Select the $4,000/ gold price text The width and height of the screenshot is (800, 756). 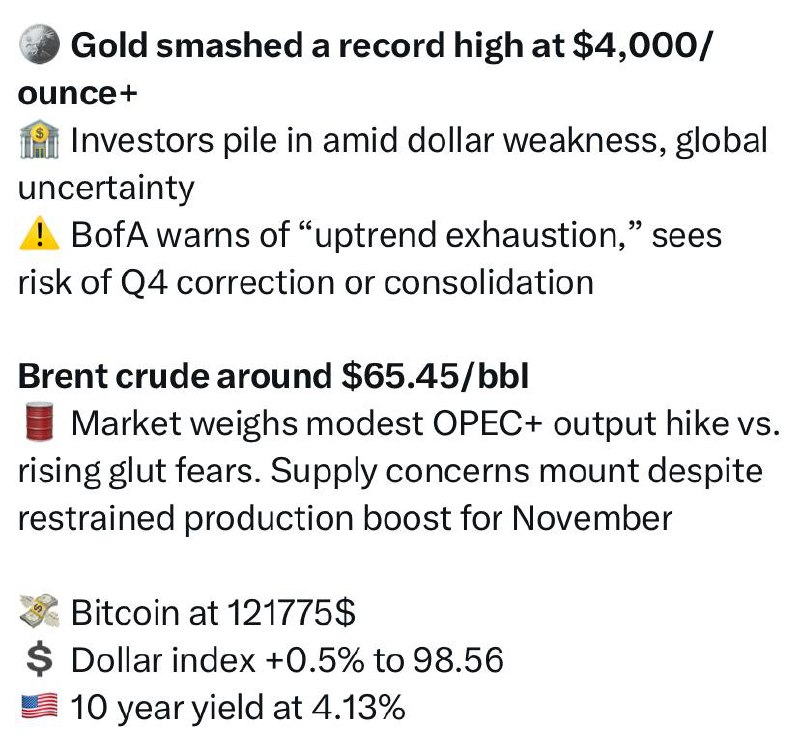[635, 45]
